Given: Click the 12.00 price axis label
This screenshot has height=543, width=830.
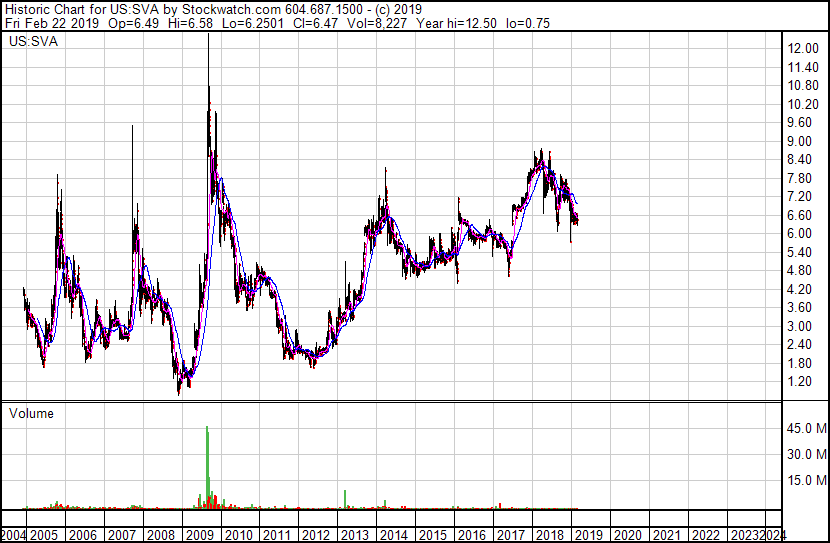Looking at the screenshot, I should [x=803, y=49].
